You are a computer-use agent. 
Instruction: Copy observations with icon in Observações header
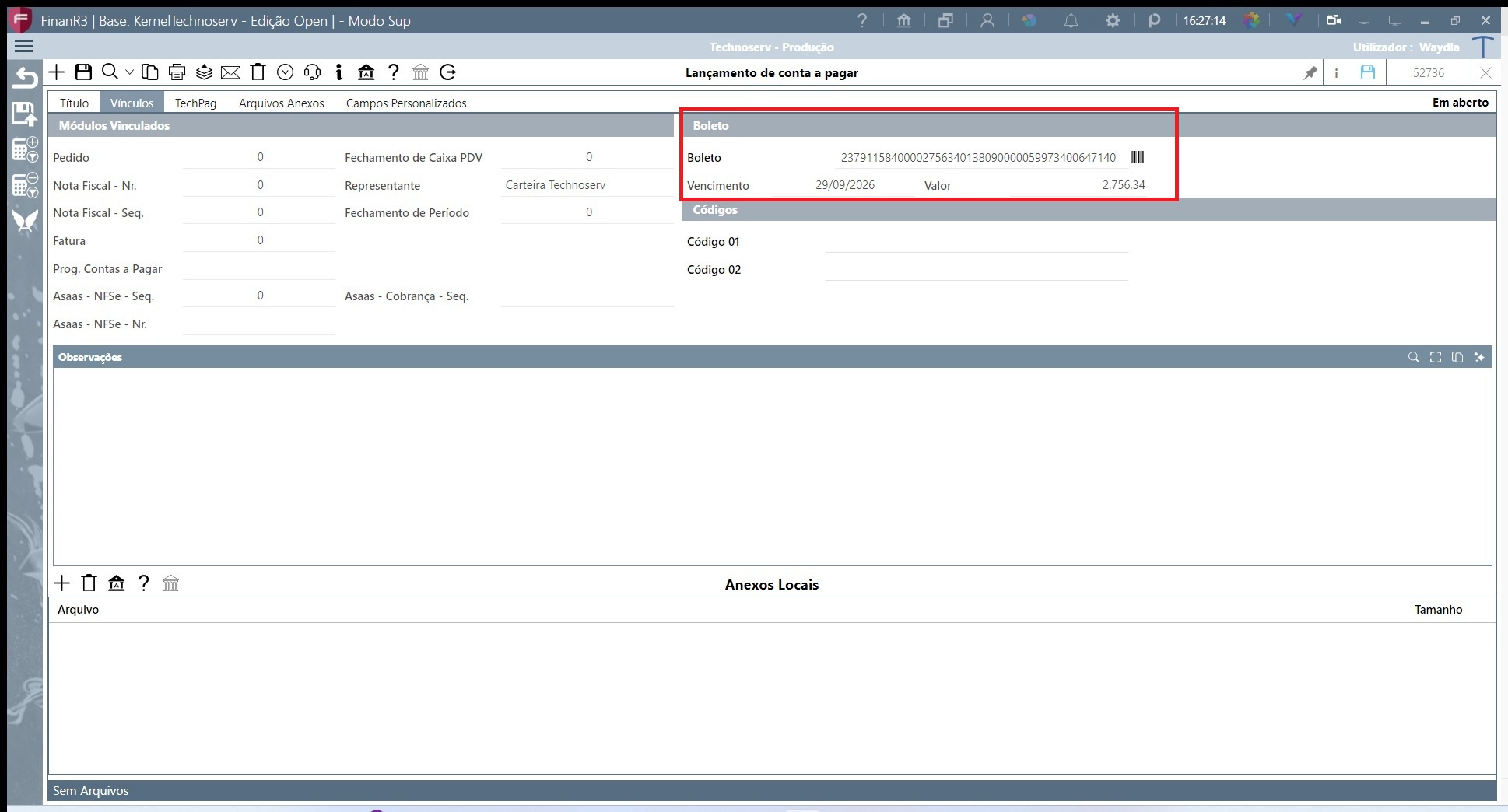point(1457,357)
